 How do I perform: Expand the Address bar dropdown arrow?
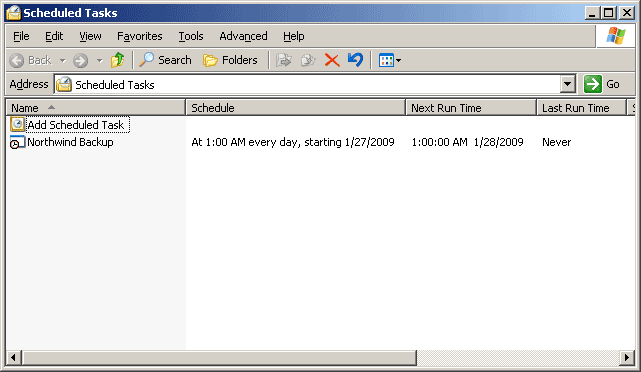tap(567, 85)
